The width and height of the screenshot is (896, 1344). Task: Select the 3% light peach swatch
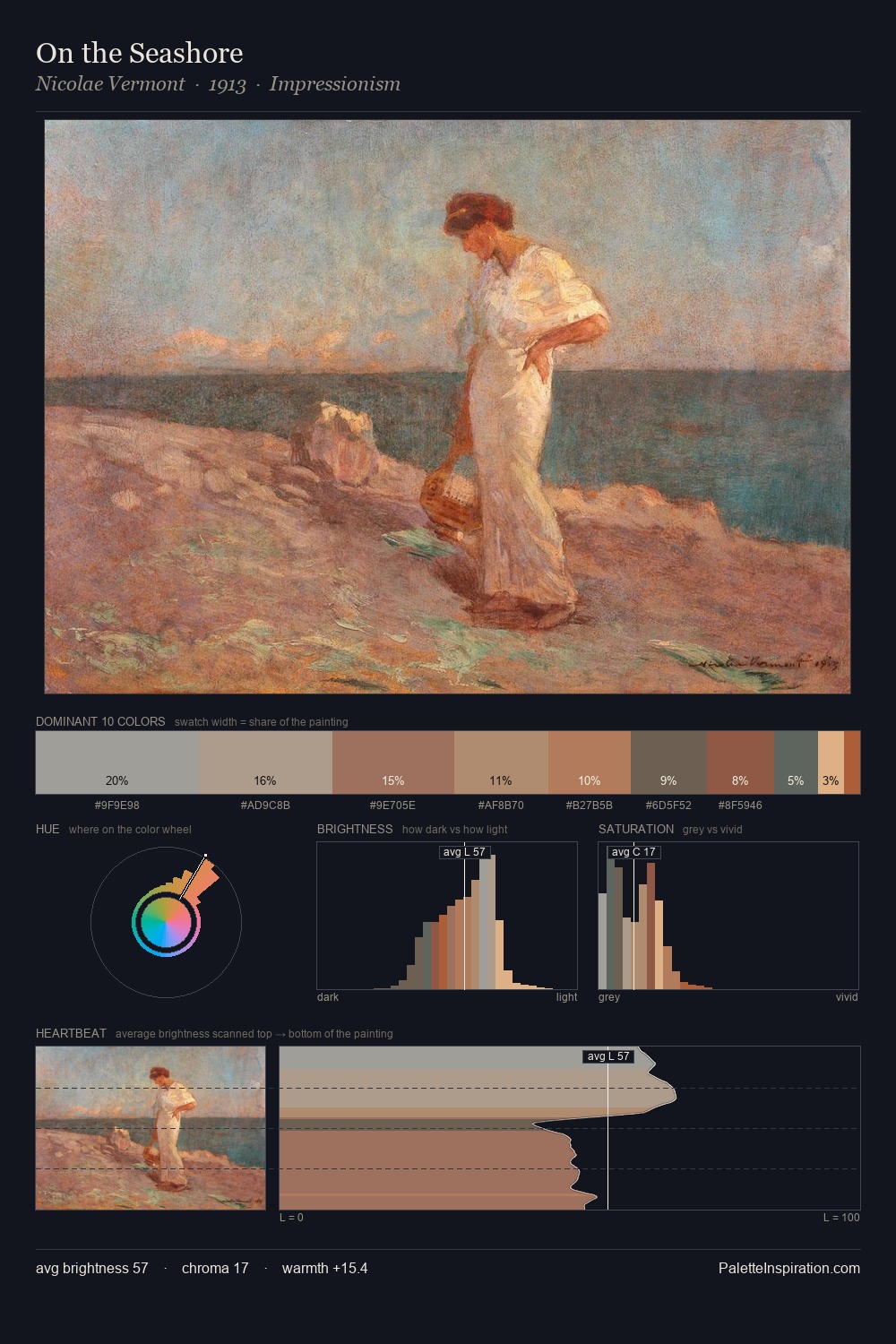[x=831, y=762]
